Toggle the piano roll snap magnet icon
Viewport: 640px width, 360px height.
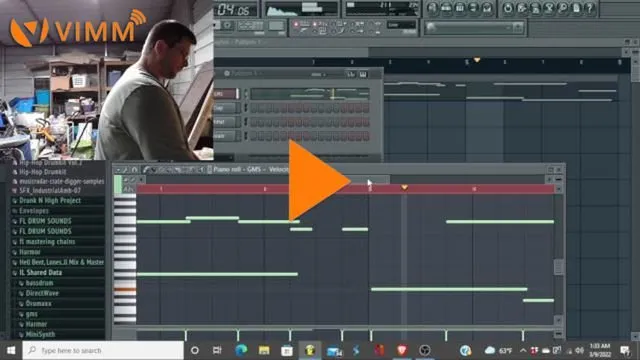tap(135, 170)
